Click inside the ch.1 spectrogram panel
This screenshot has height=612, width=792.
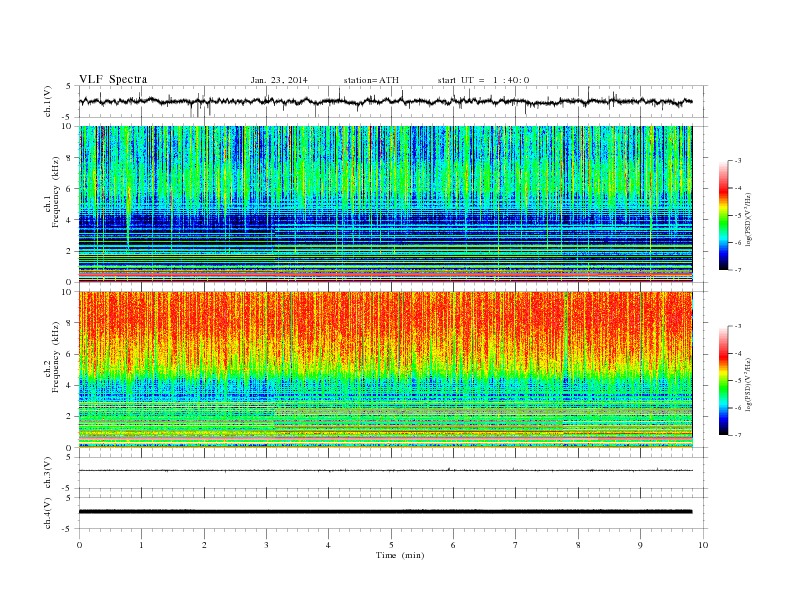(385, 204)
